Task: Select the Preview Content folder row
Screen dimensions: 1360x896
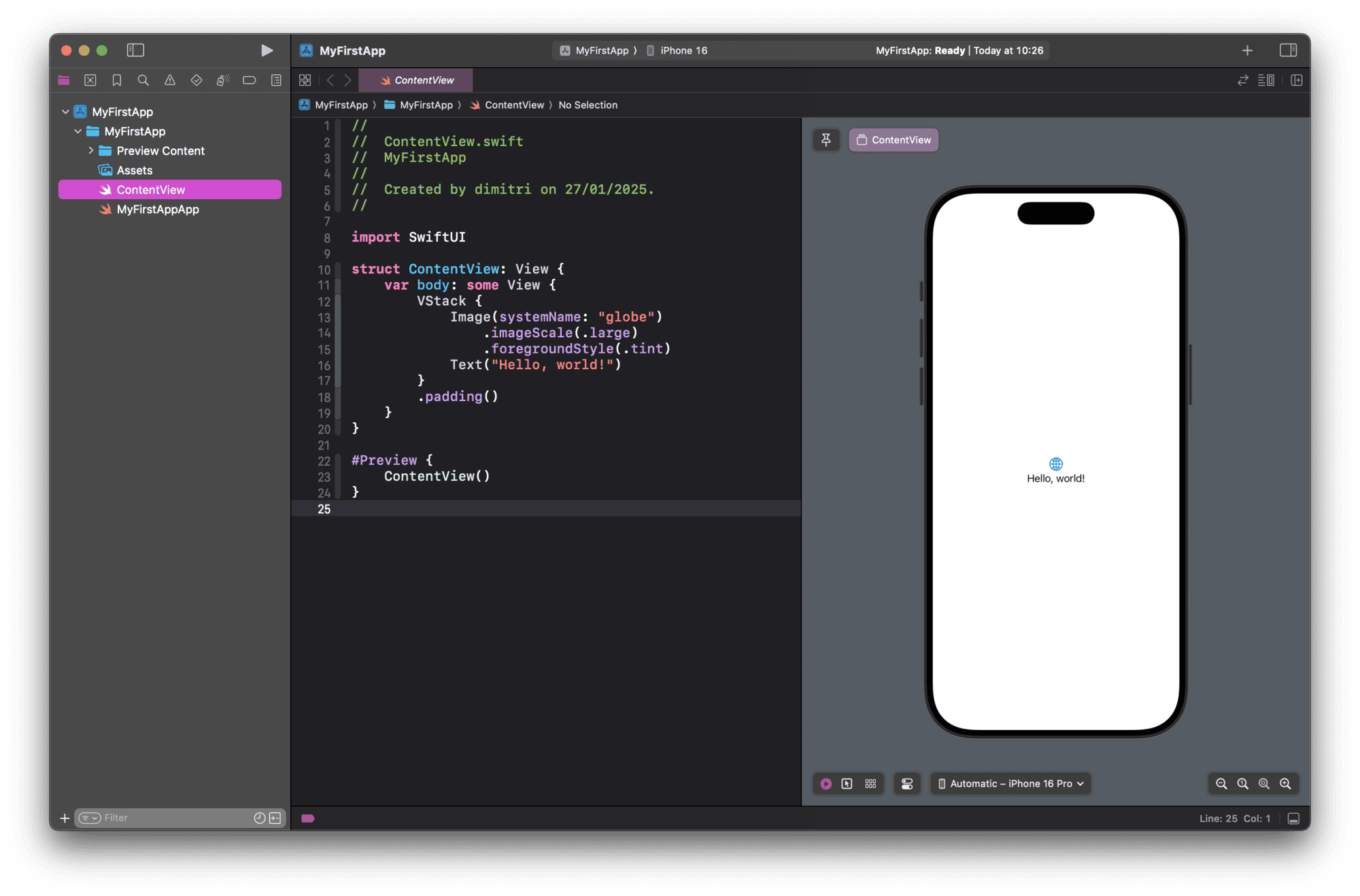Action: [170, 151]
